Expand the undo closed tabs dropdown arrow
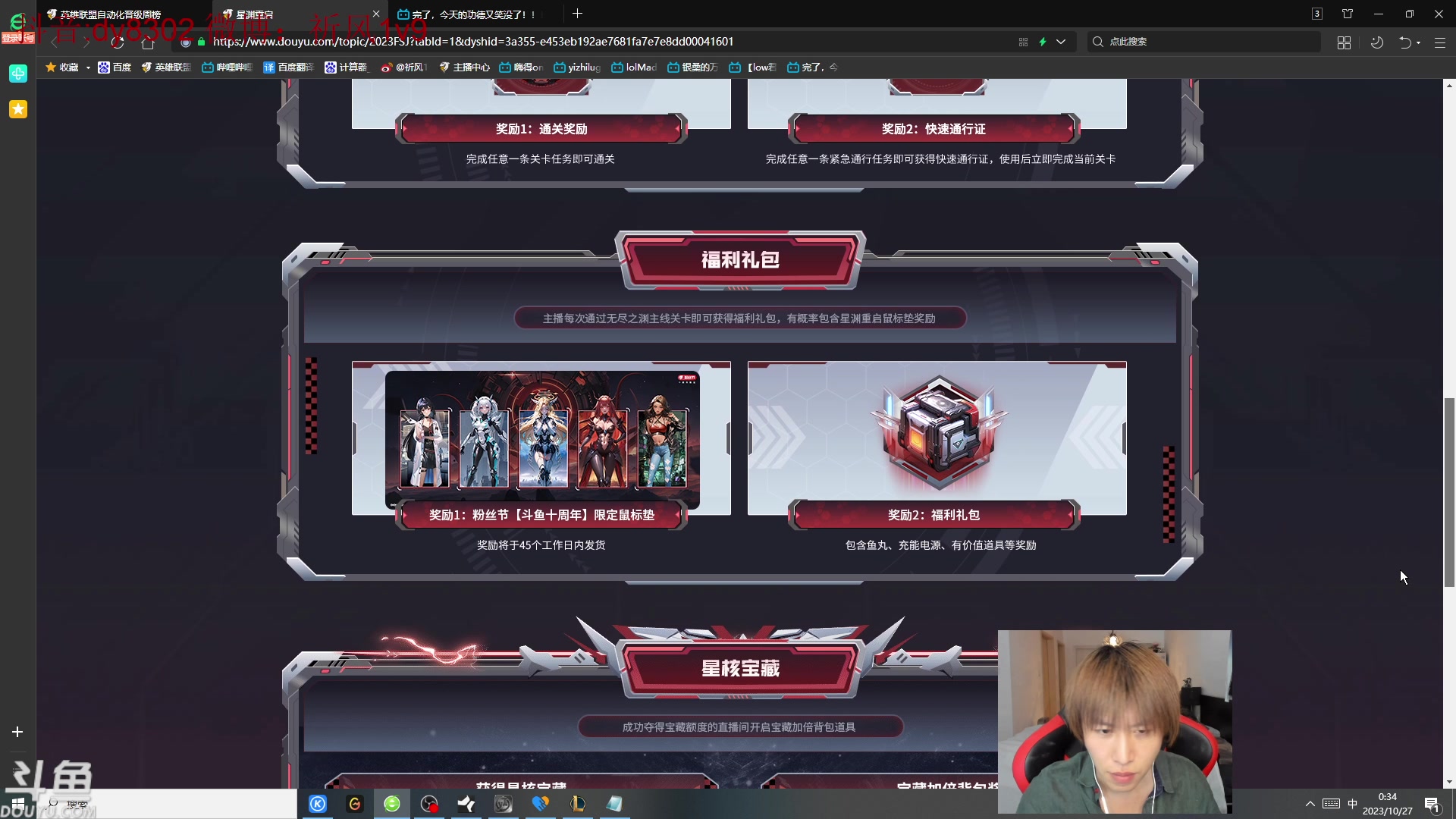Viewport: 1456px width, 819px height. [x=1418, y=42]
